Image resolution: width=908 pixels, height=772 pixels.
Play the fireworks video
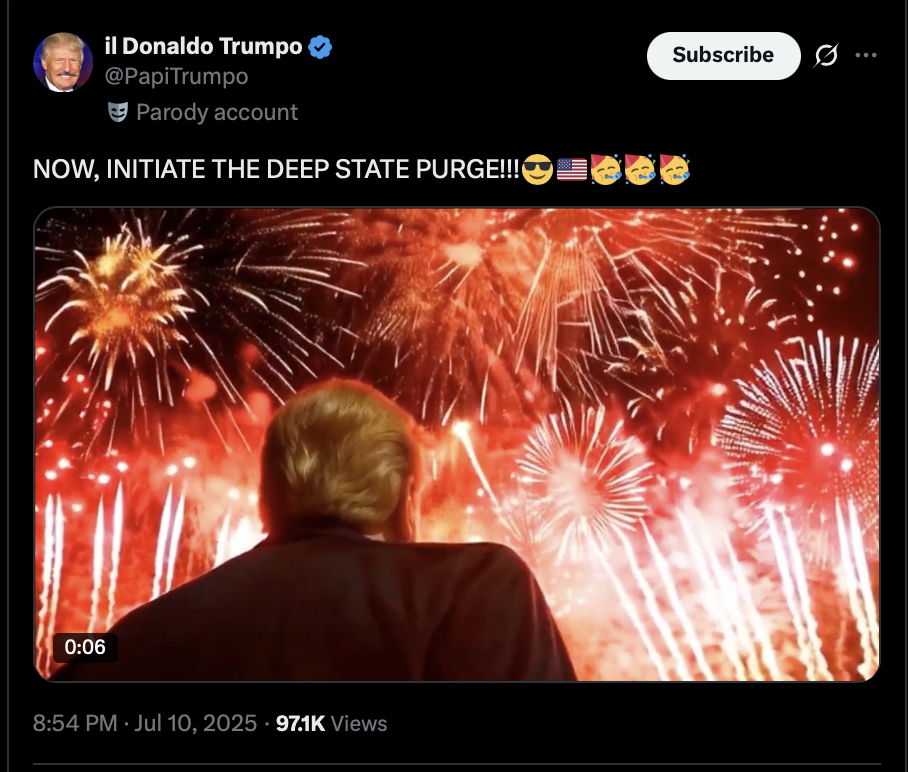(x=457, y=444)
